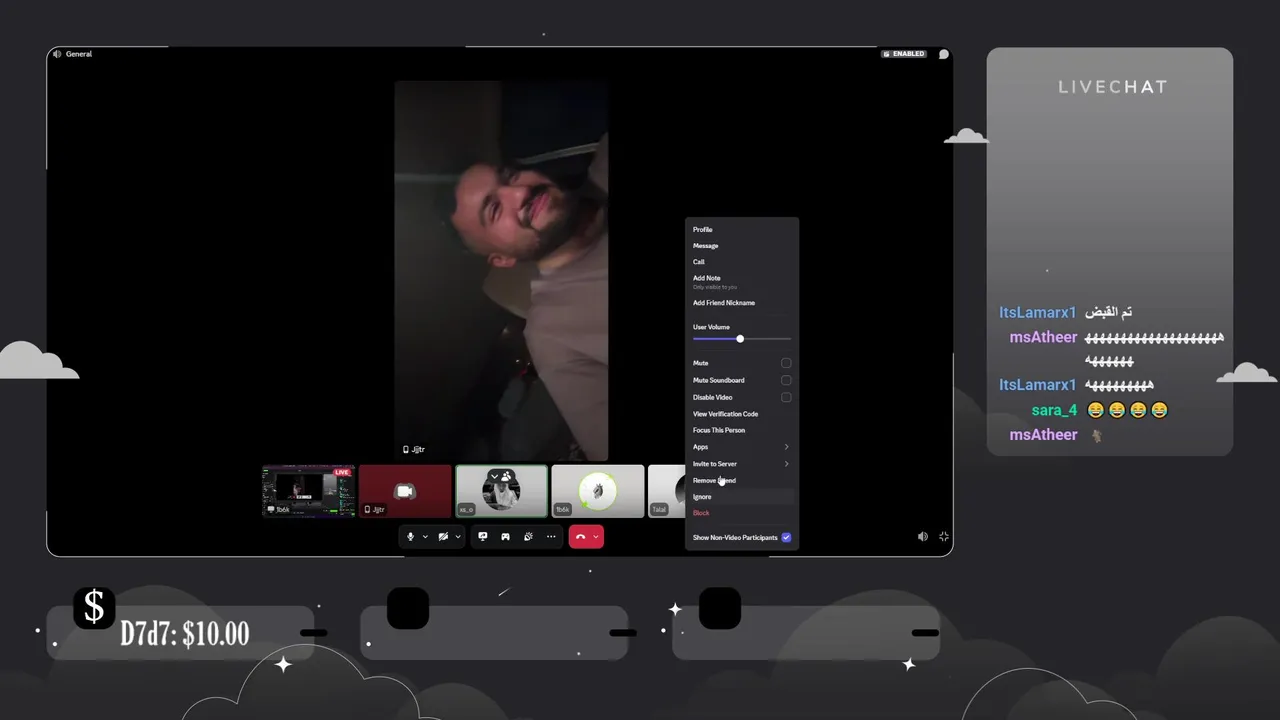Click the LIVECHAT heading
This screenshot has width=1280, height=720.
pyautogui.click(x=1112, y=87)
